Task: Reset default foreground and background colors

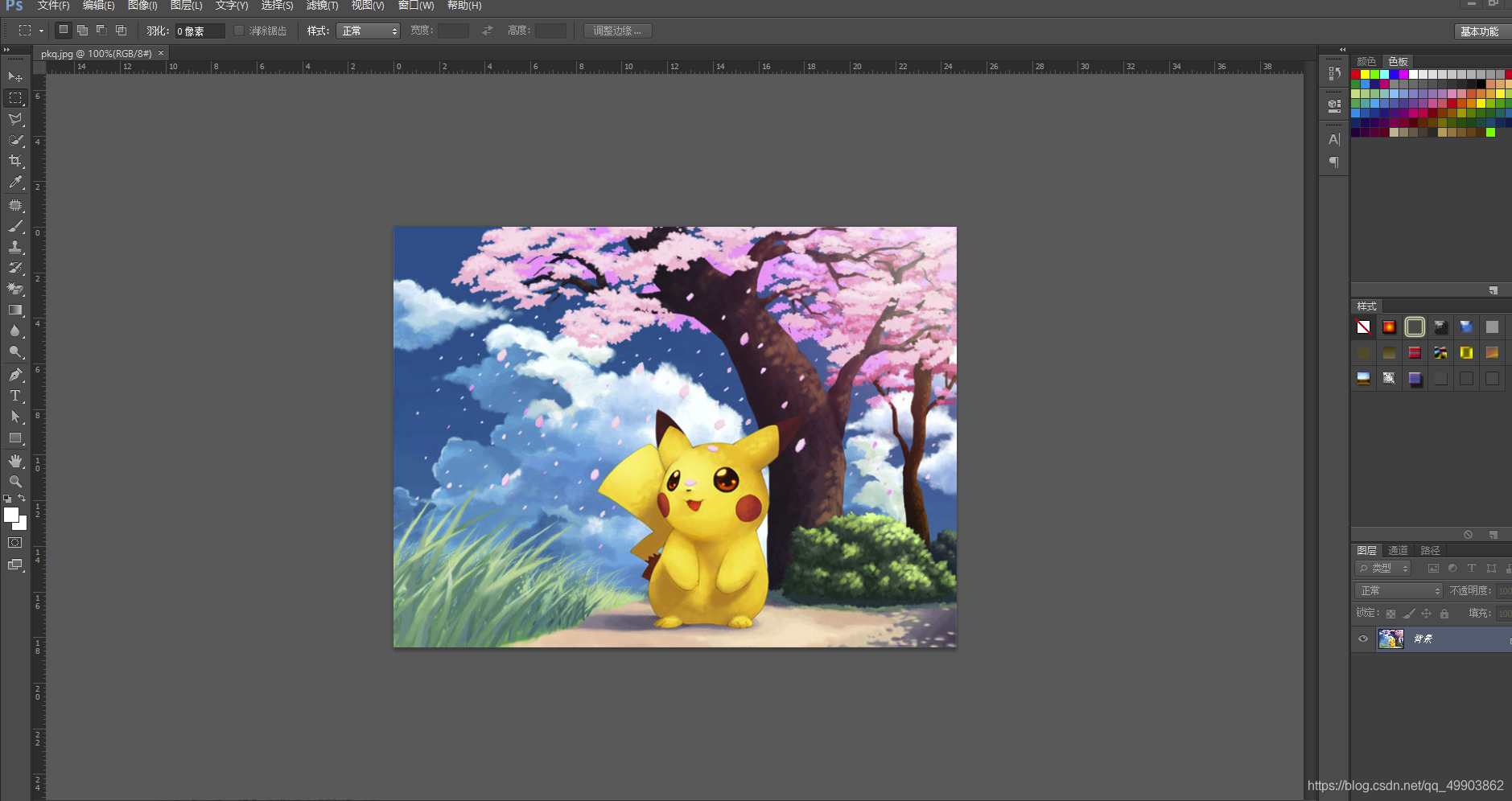Action: [7, 499]
